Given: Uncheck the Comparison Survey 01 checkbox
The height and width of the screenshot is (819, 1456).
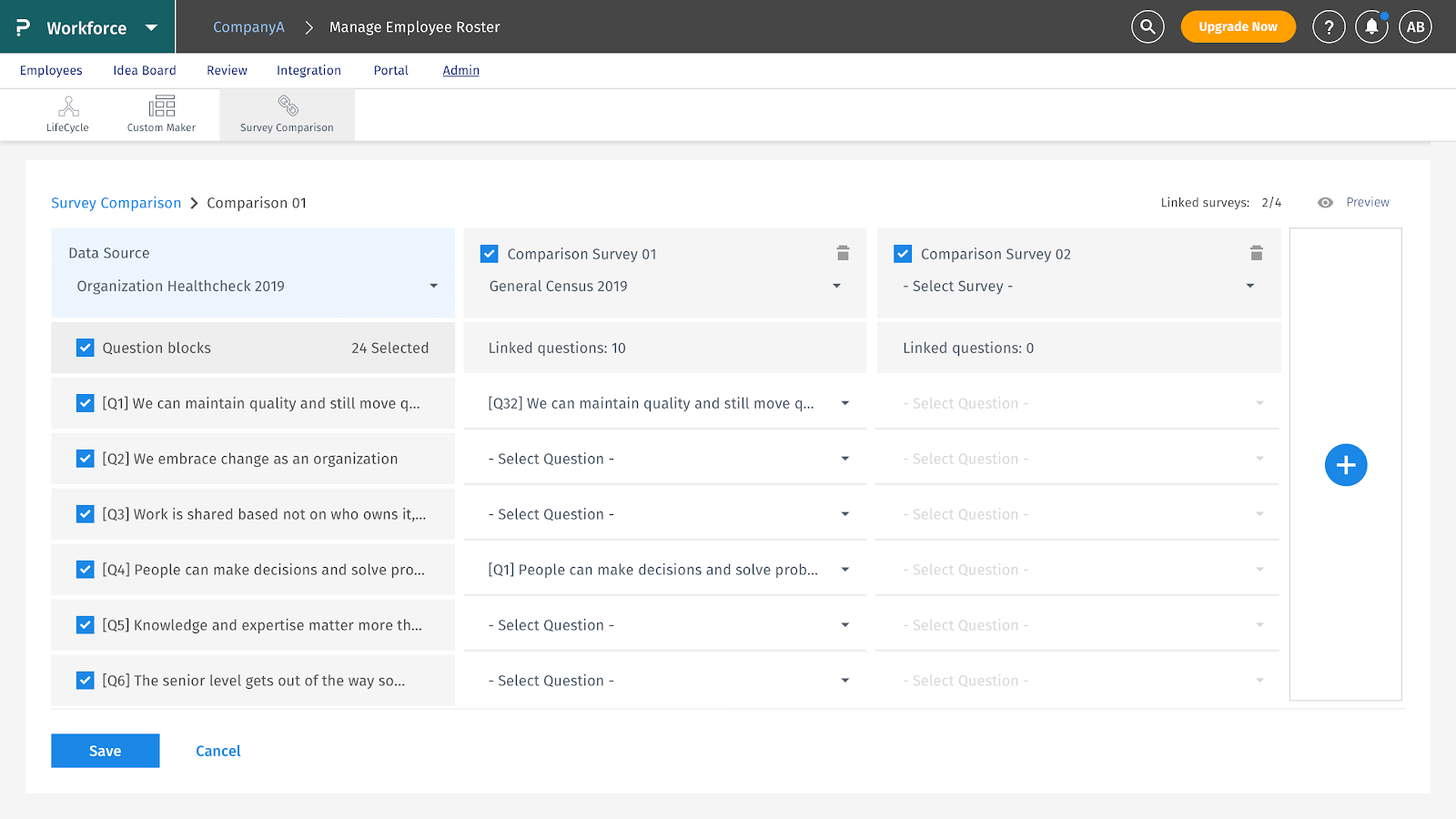Looking at the screenshot, I should pos(490,254).
